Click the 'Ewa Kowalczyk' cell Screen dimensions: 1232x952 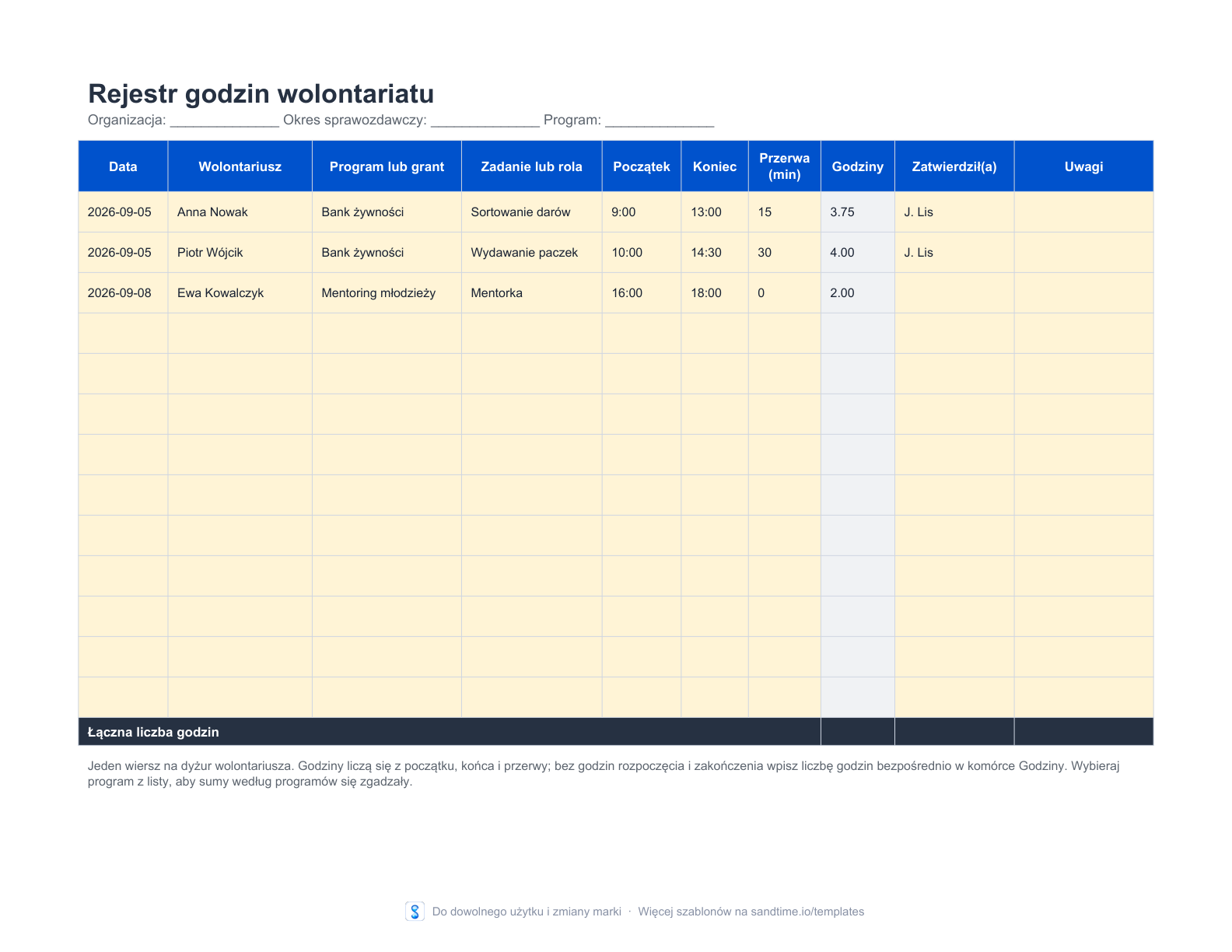coord(240,292)
